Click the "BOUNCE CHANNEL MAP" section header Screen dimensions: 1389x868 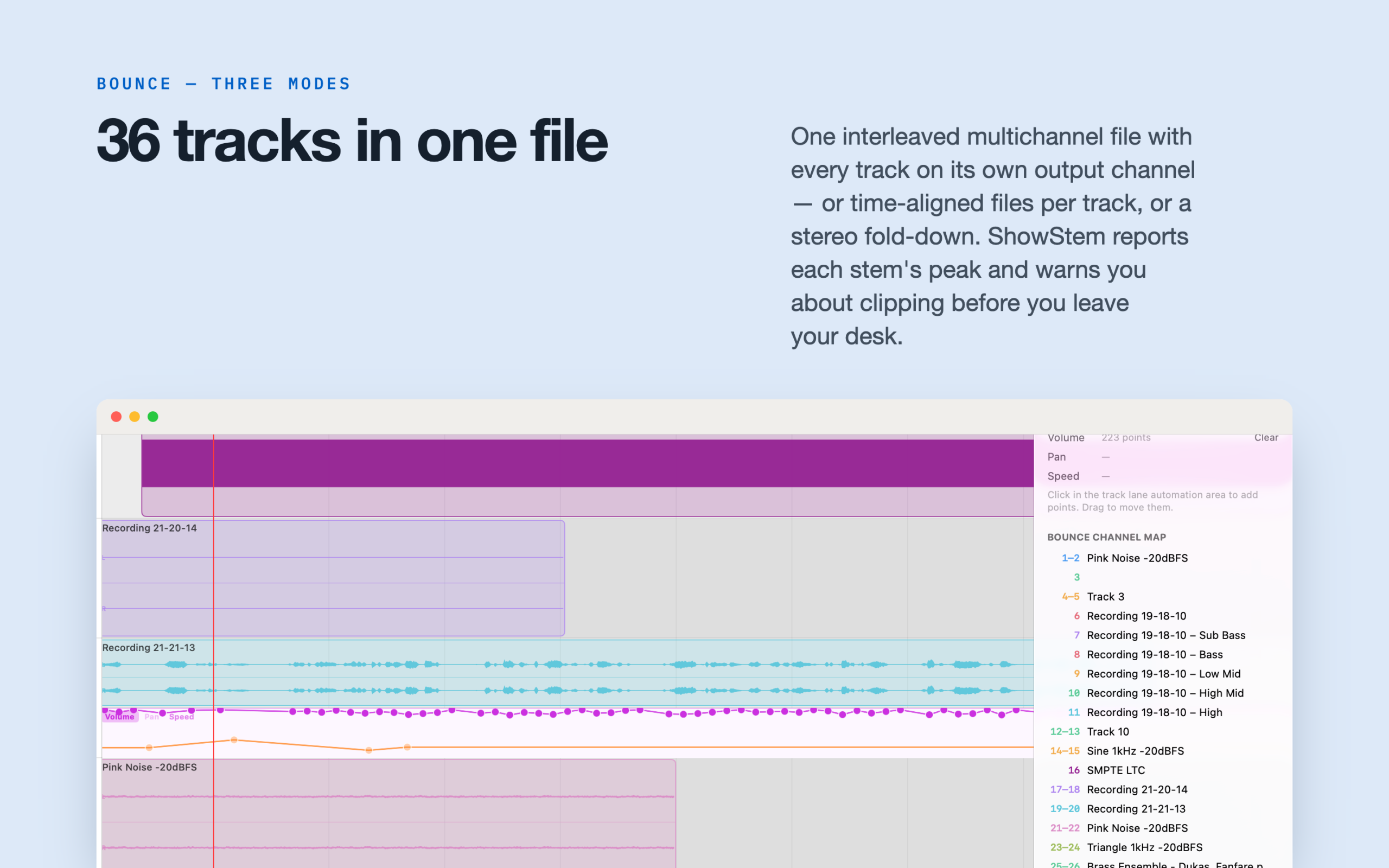click(1107, 537)
